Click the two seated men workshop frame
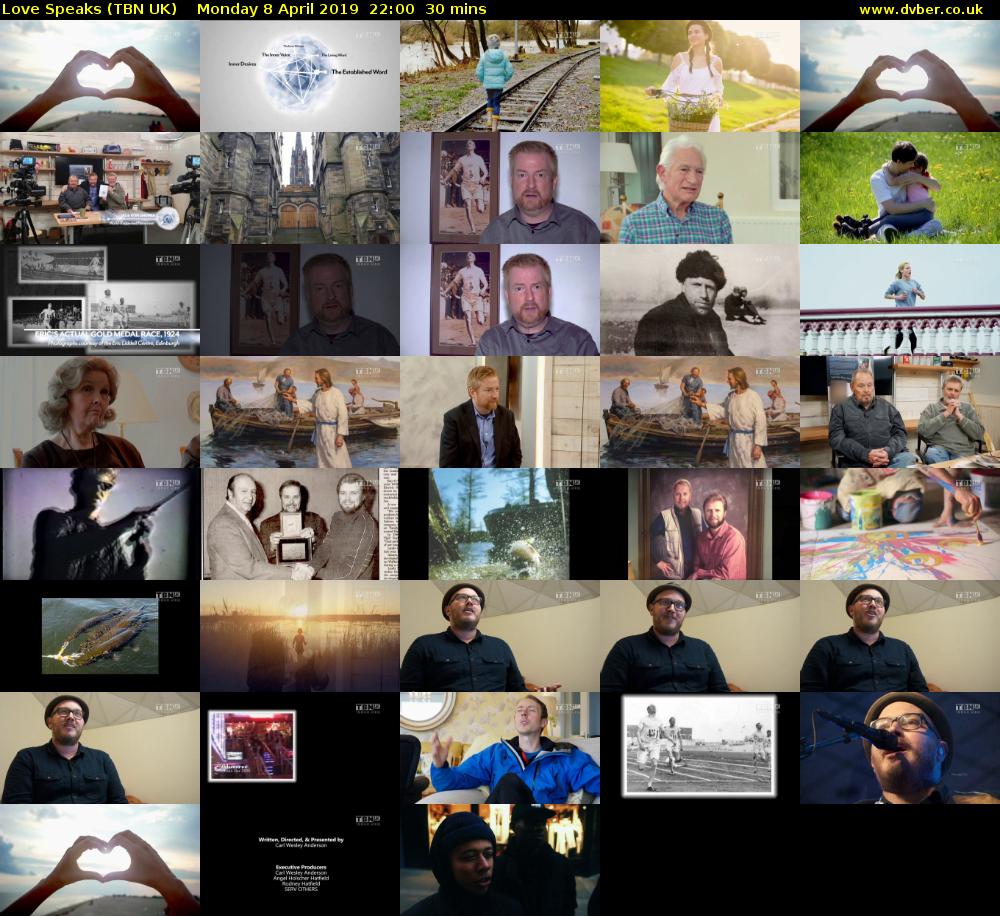The height and width of the screenshot is (916, 1000). [899, 412]
